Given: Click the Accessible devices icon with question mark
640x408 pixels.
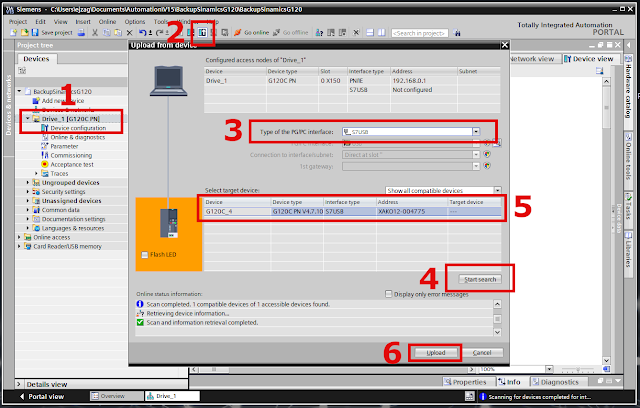Looking at the screenshot, I should tap(319, 32).
